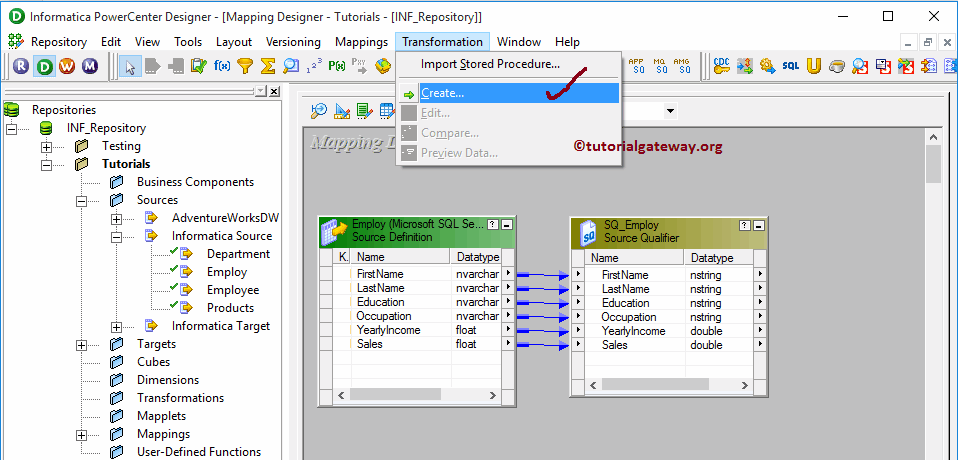Expand the AdventureWorksDW source node
The image size is (958, 460).
(x=117, y=219)
